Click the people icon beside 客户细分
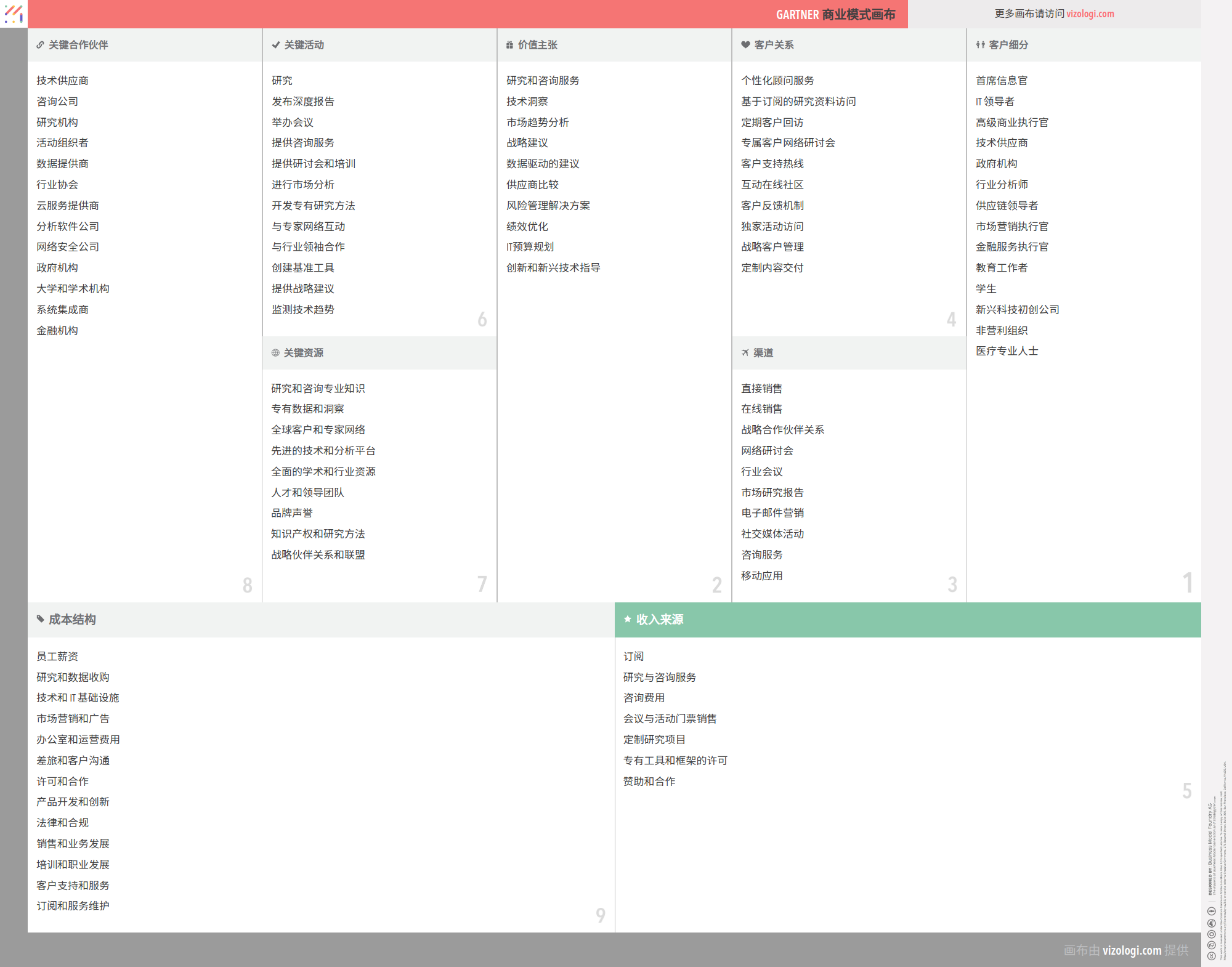Viewport: 1232px width, 967px height. 980,45
